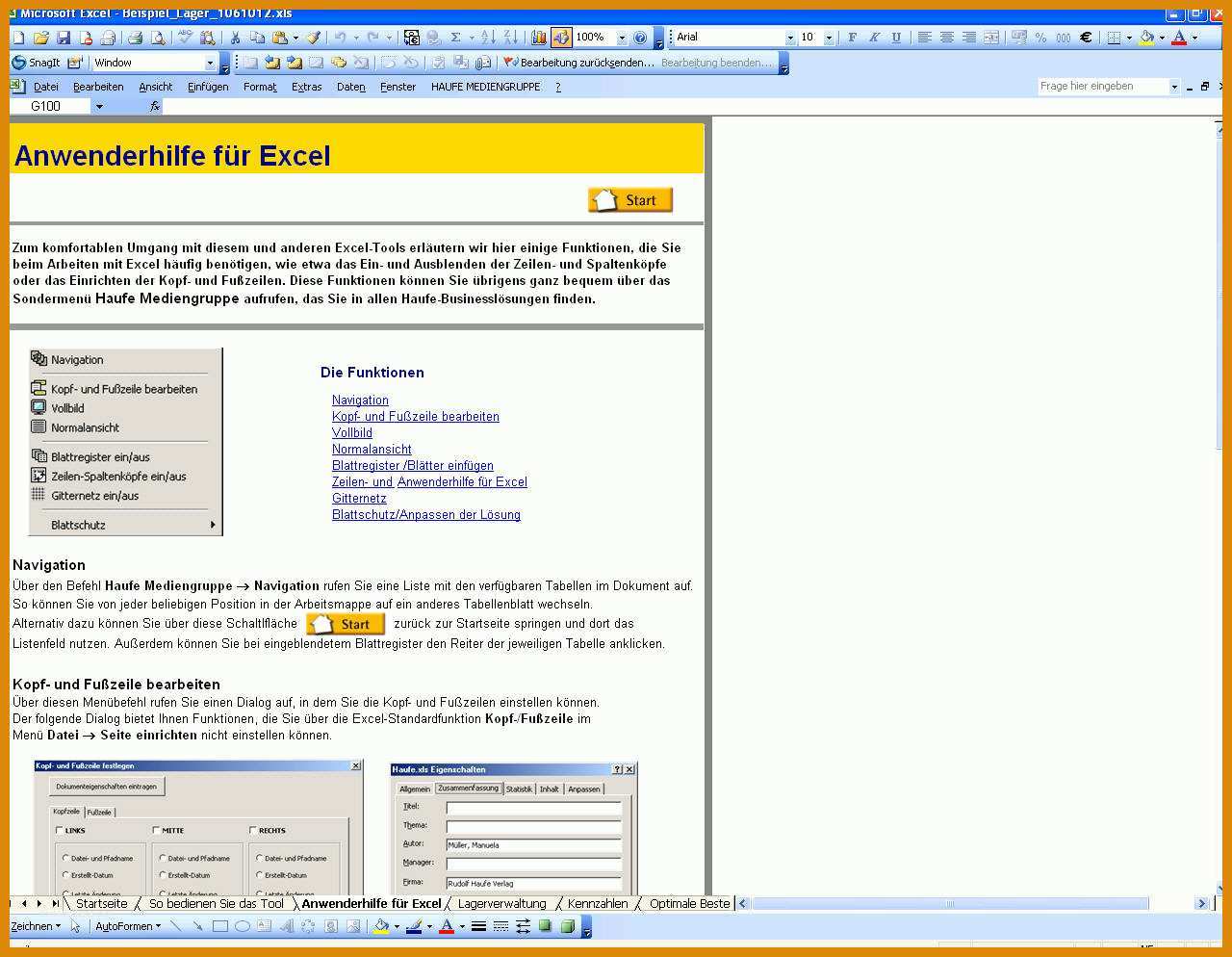The height and width of the screenshot is (957, 1232).
Task: Toggle italic (K) formatting
Action: click(874, 38)
